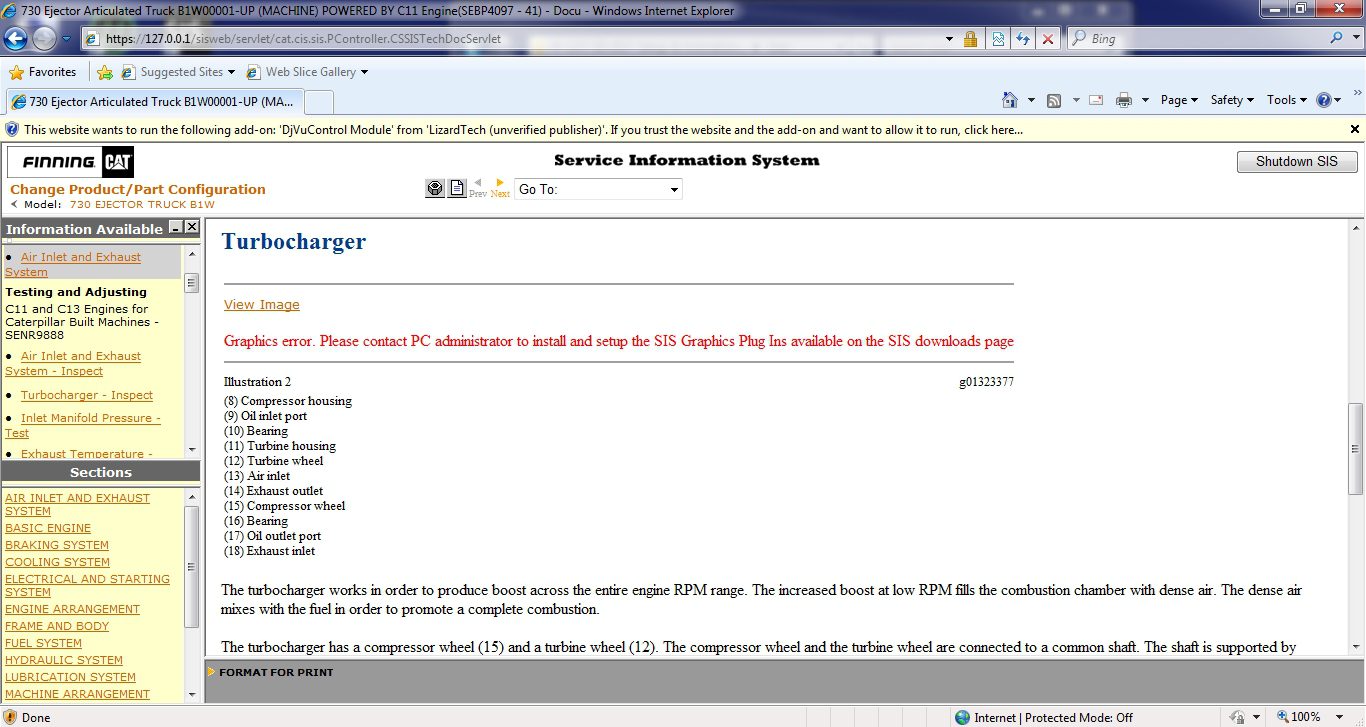
Task: Open a new blank tab
Action: [x=318, y=102]
